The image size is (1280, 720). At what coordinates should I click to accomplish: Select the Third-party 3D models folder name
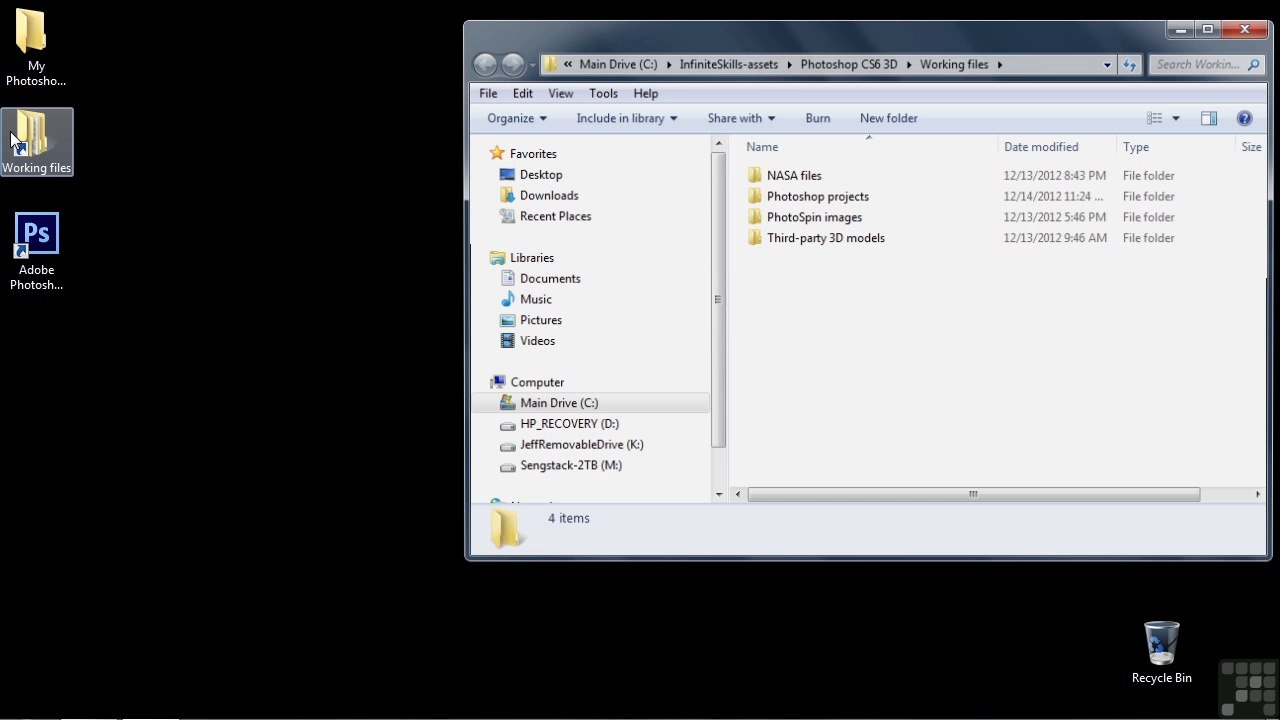826,238
